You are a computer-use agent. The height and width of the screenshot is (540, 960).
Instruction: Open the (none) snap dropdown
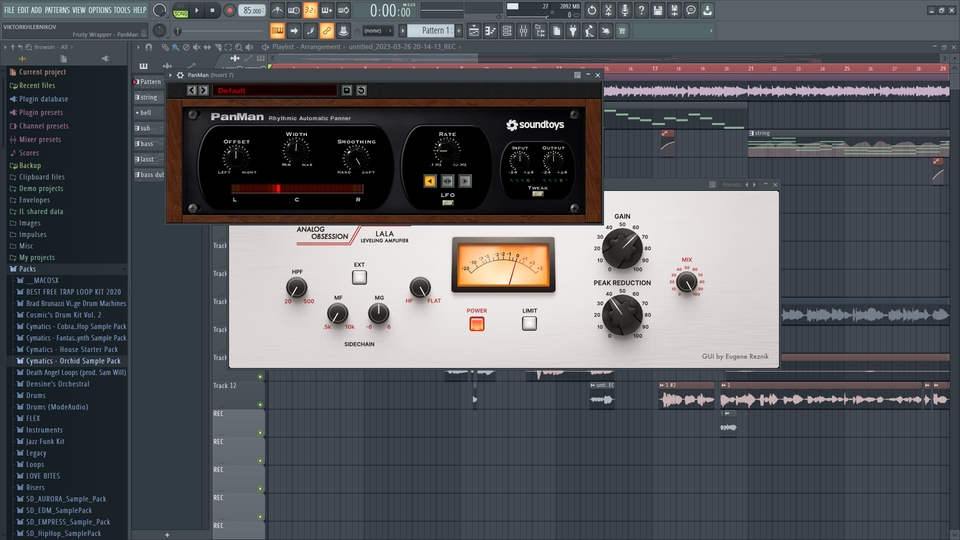377,31
